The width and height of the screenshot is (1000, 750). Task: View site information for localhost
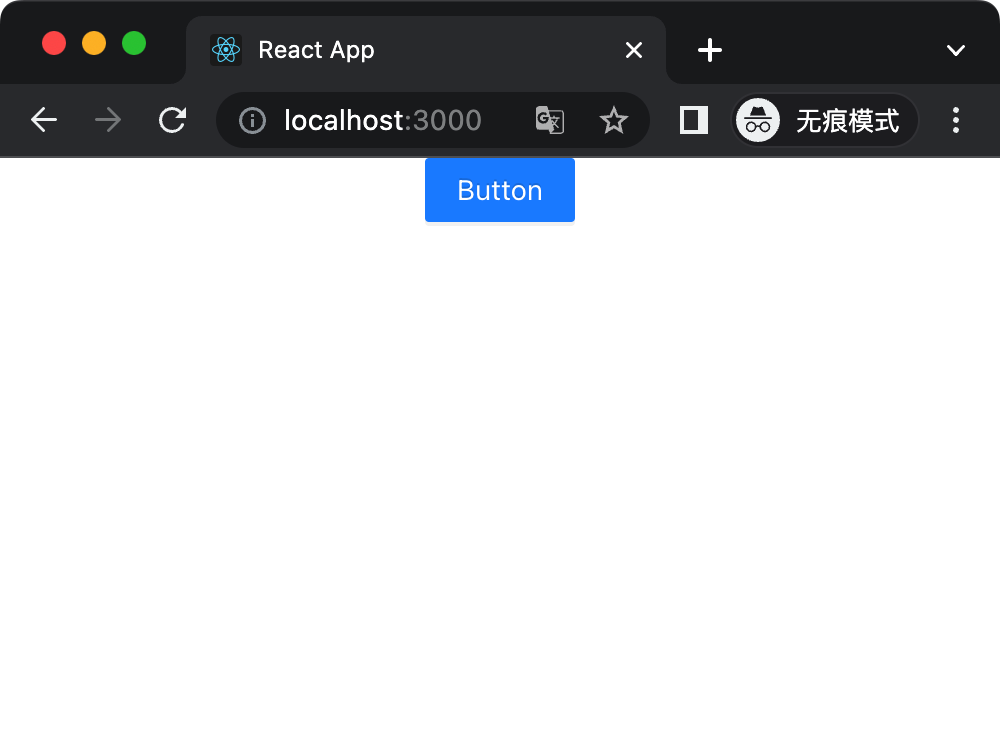point(252,121)
